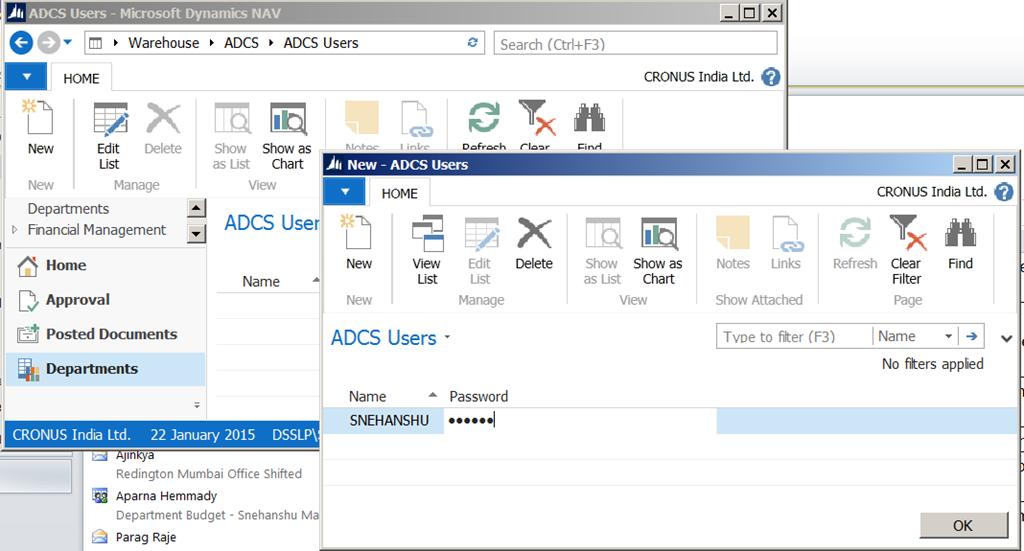1024x551 pixels.
Task: Click ADCS Users in the address breadcrumb
Action: point(321,43)
